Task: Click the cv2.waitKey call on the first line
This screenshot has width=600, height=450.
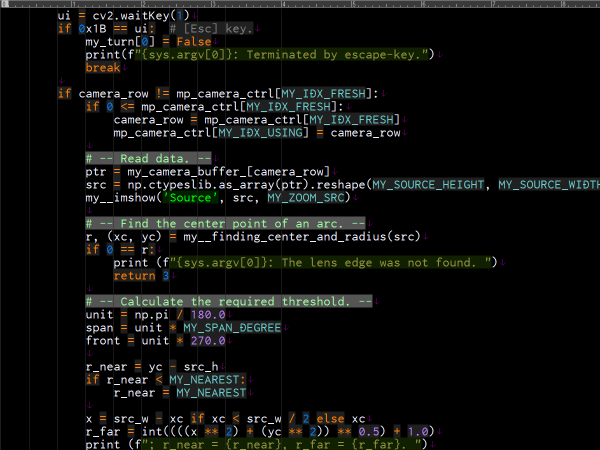Action: [143, 16]
